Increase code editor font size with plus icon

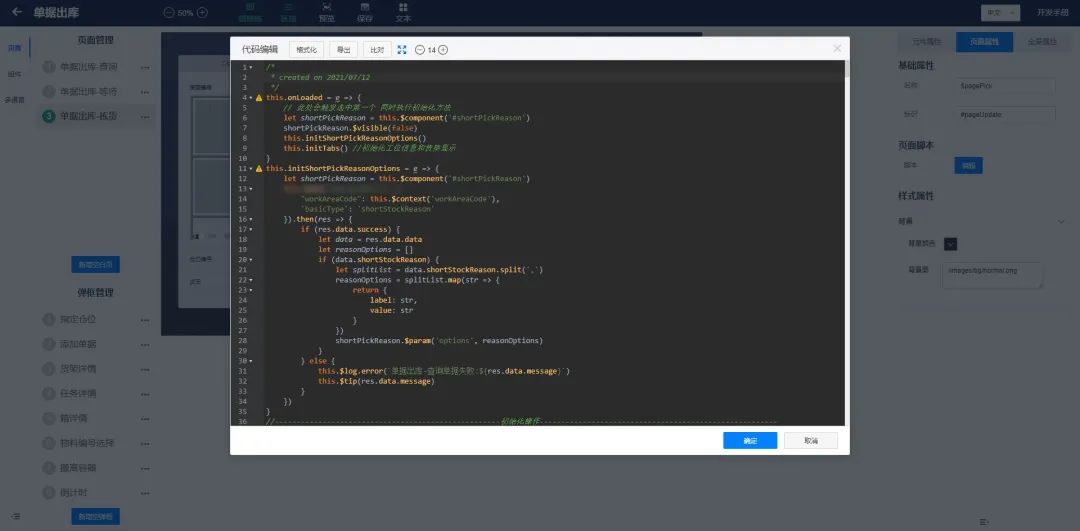pyautogui.click(x=443, y=49)
